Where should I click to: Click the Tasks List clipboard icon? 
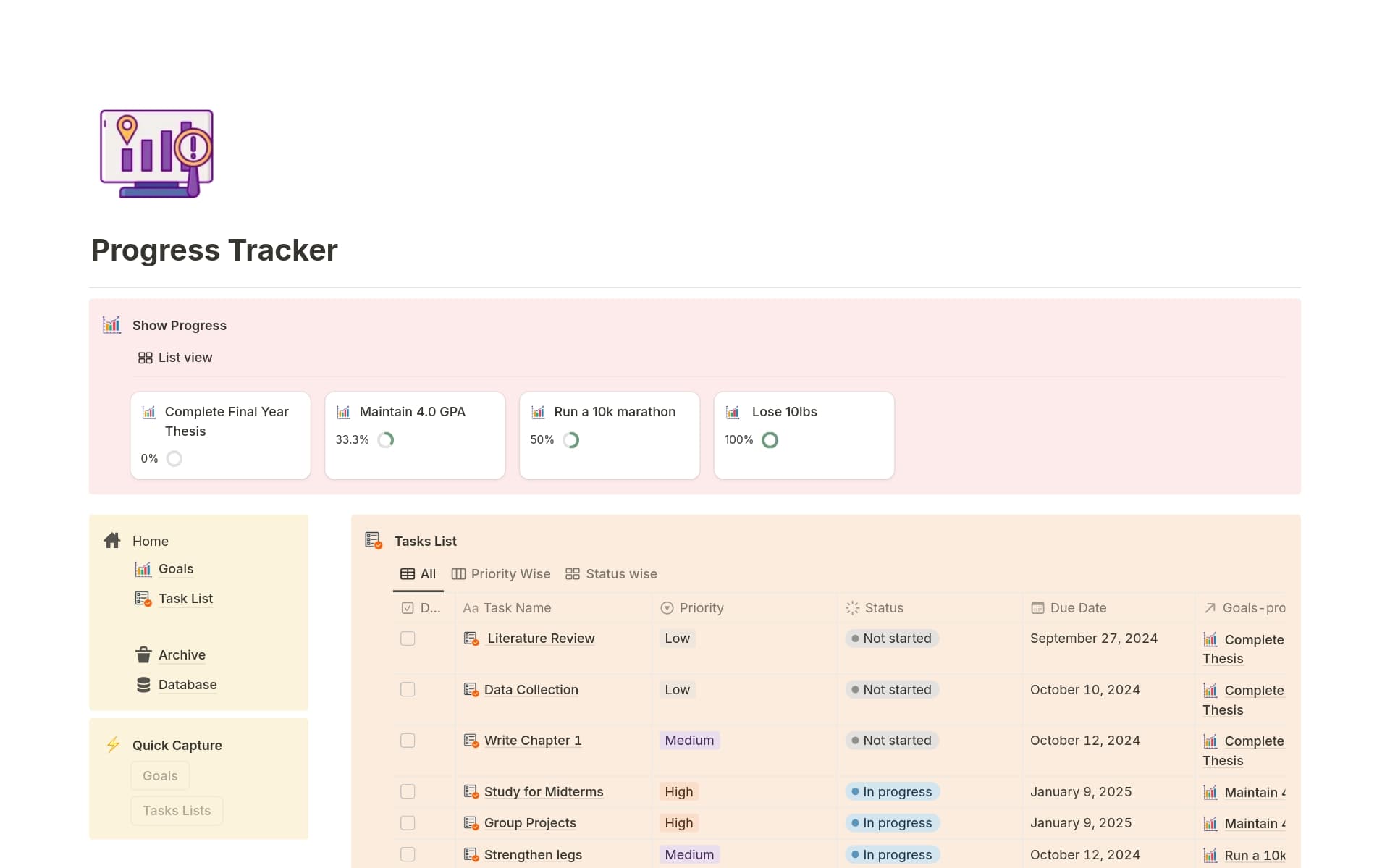[372, 540]
